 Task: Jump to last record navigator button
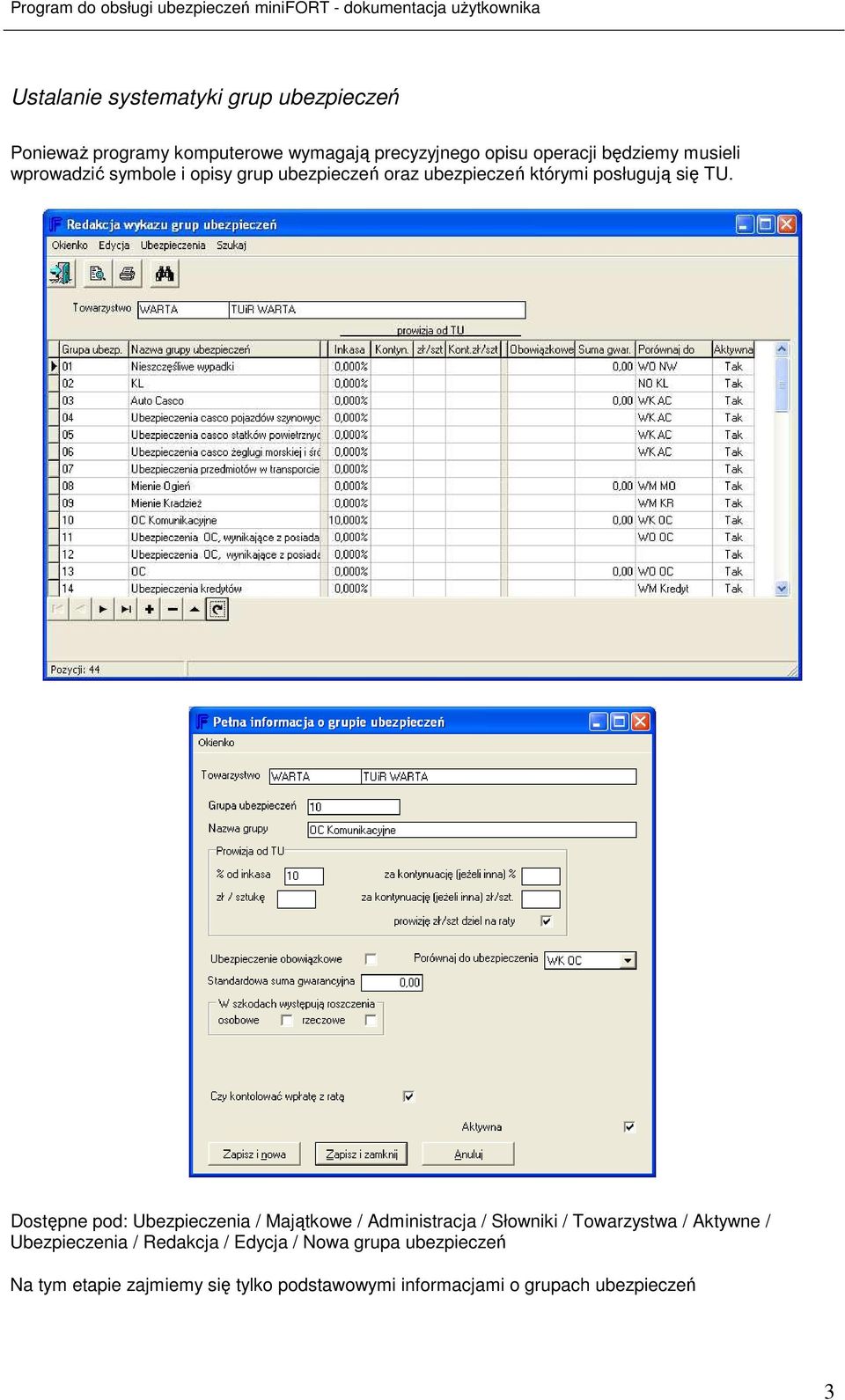coord(127,609)
